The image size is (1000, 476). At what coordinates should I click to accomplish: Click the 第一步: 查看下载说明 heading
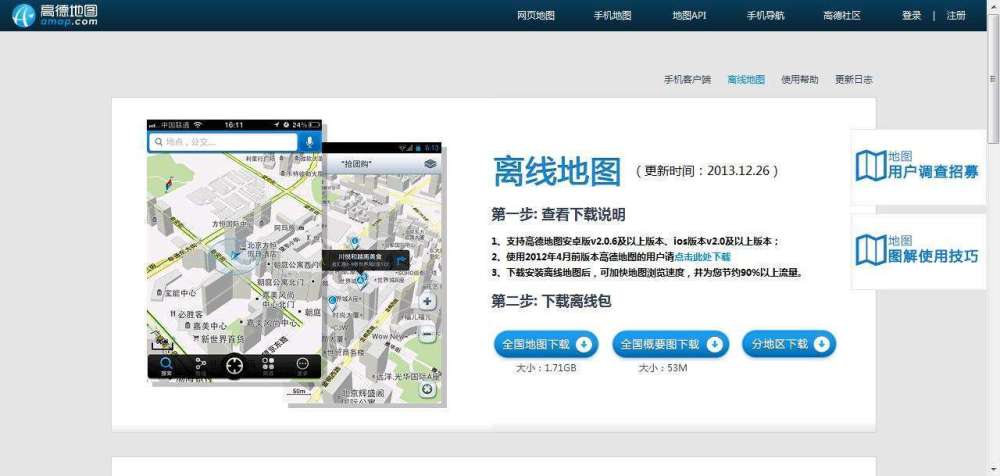click(x=558, y=214)
